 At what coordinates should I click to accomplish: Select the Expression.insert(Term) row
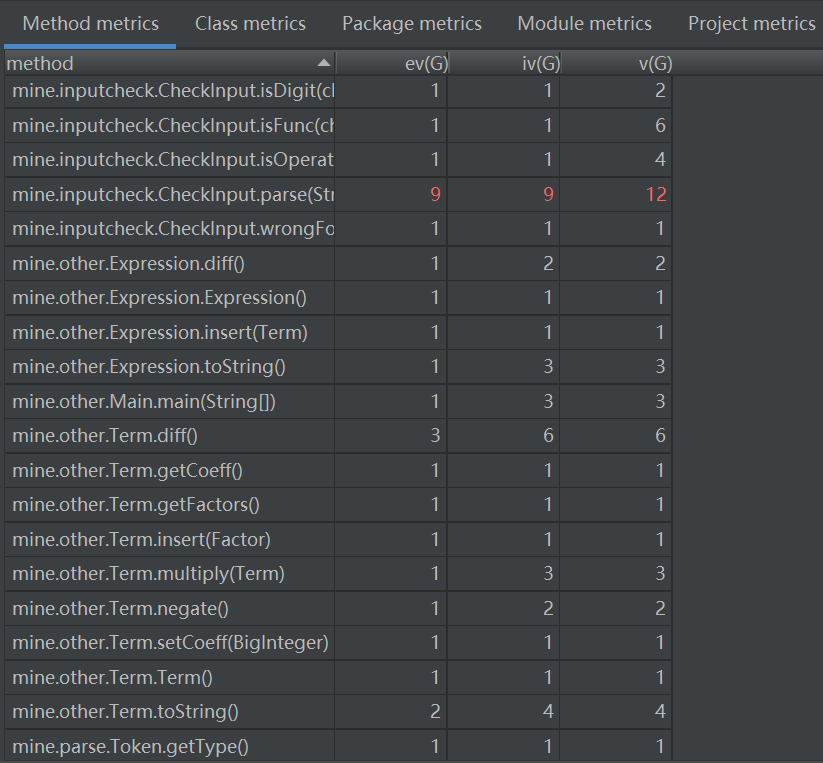click(338, 332)
